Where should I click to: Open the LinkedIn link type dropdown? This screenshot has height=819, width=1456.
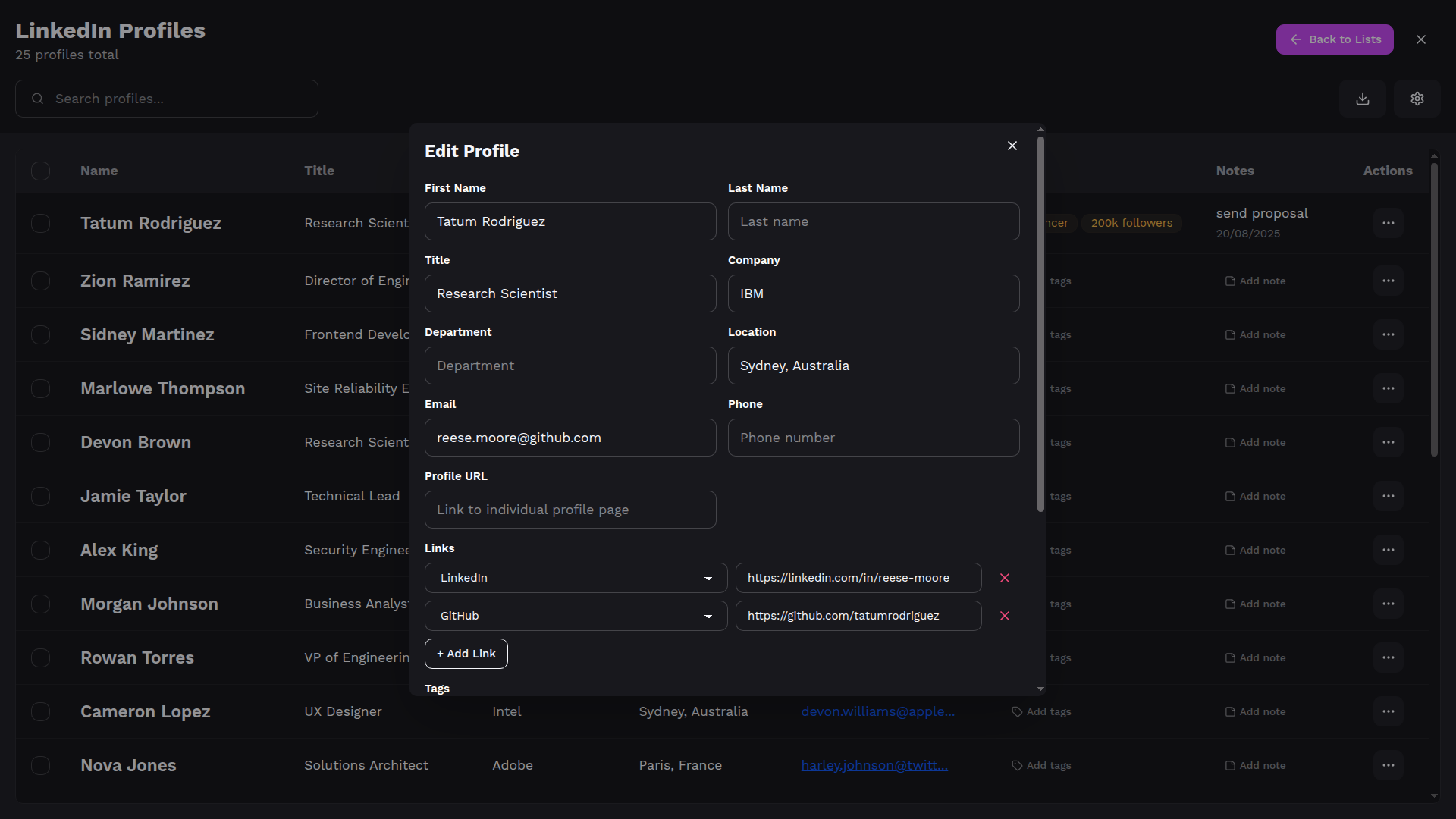pyautogui.click(x=576, y=578)
